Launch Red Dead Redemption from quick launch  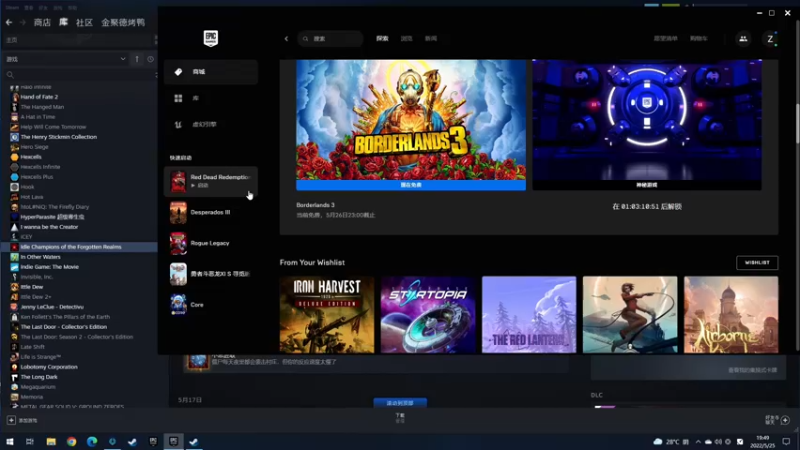point(211,181)
